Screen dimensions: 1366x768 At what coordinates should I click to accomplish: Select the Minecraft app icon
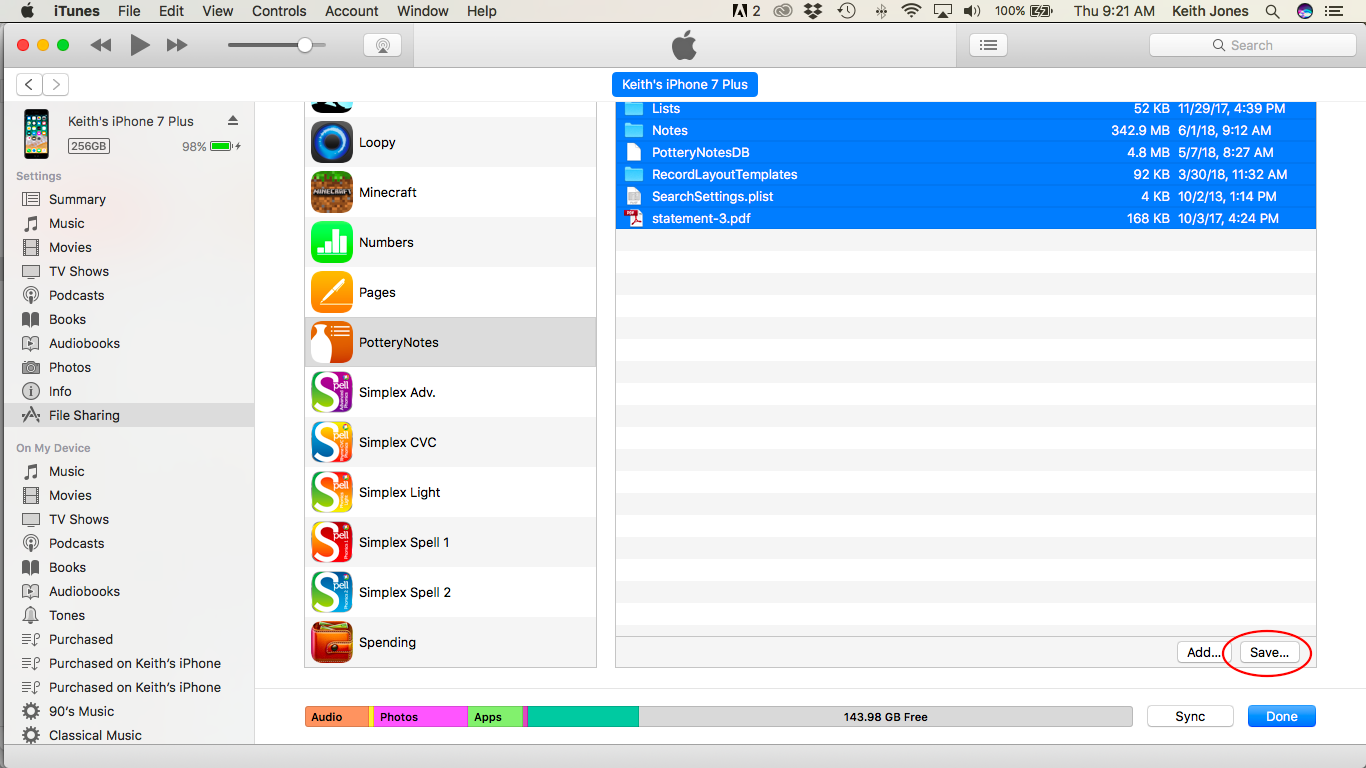tap(332, 192)
